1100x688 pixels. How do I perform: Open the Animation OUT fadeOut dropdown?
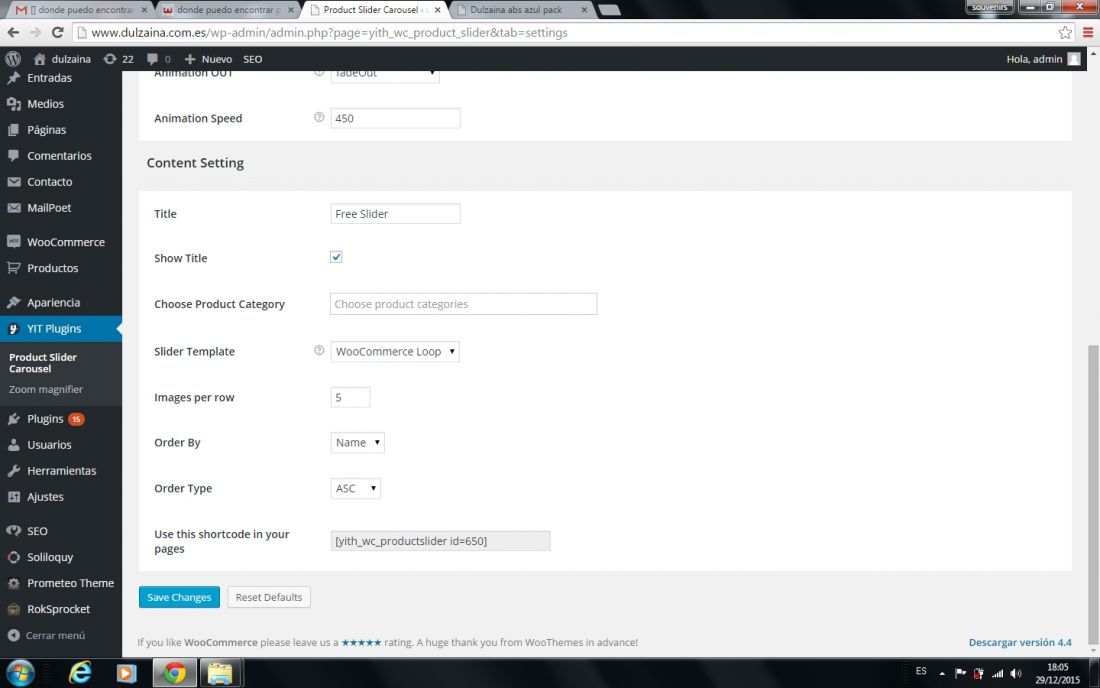(385, 74)
